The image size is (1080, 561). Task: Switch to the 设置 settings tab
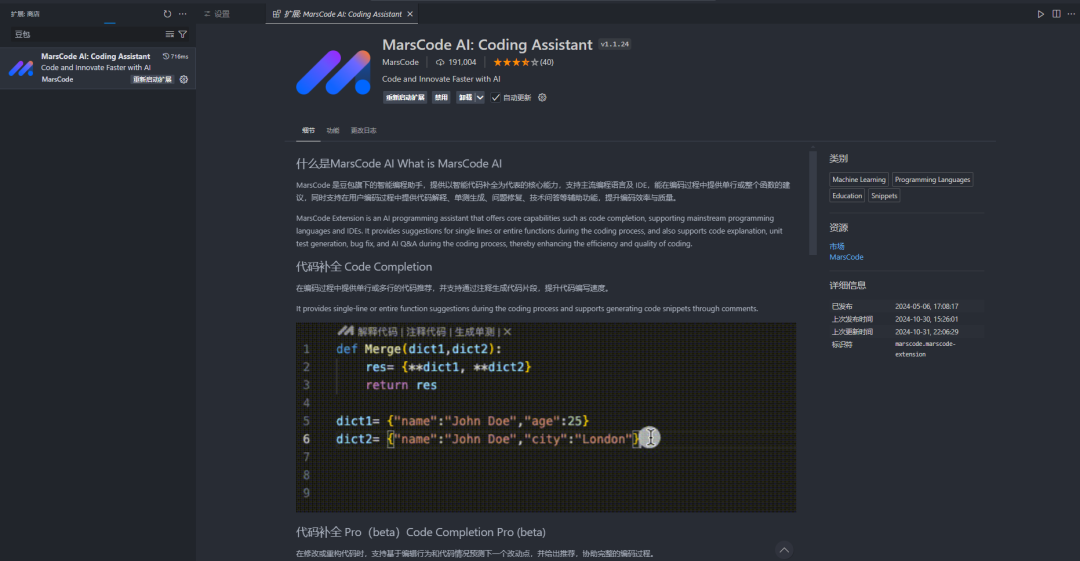tap(221, 14)
